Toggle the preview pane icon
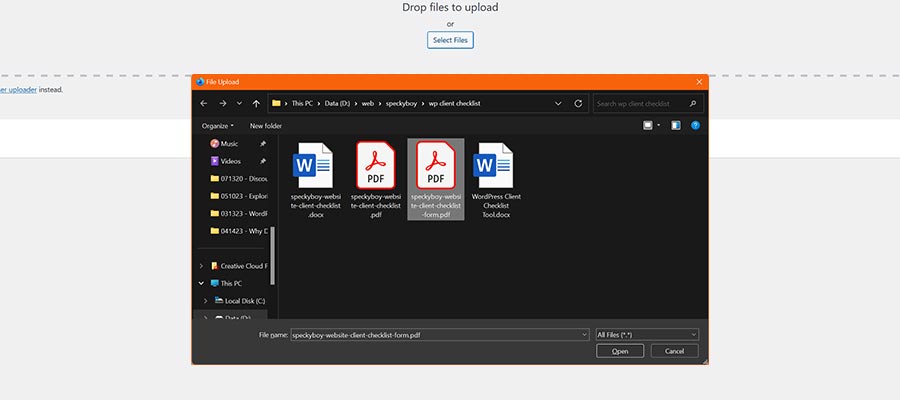The height and width of the screenshot is (400, 900). (675, 125)
